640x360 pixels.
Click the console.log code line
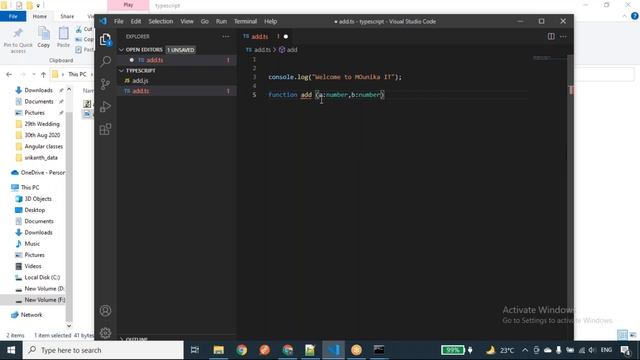coord(335,77)
